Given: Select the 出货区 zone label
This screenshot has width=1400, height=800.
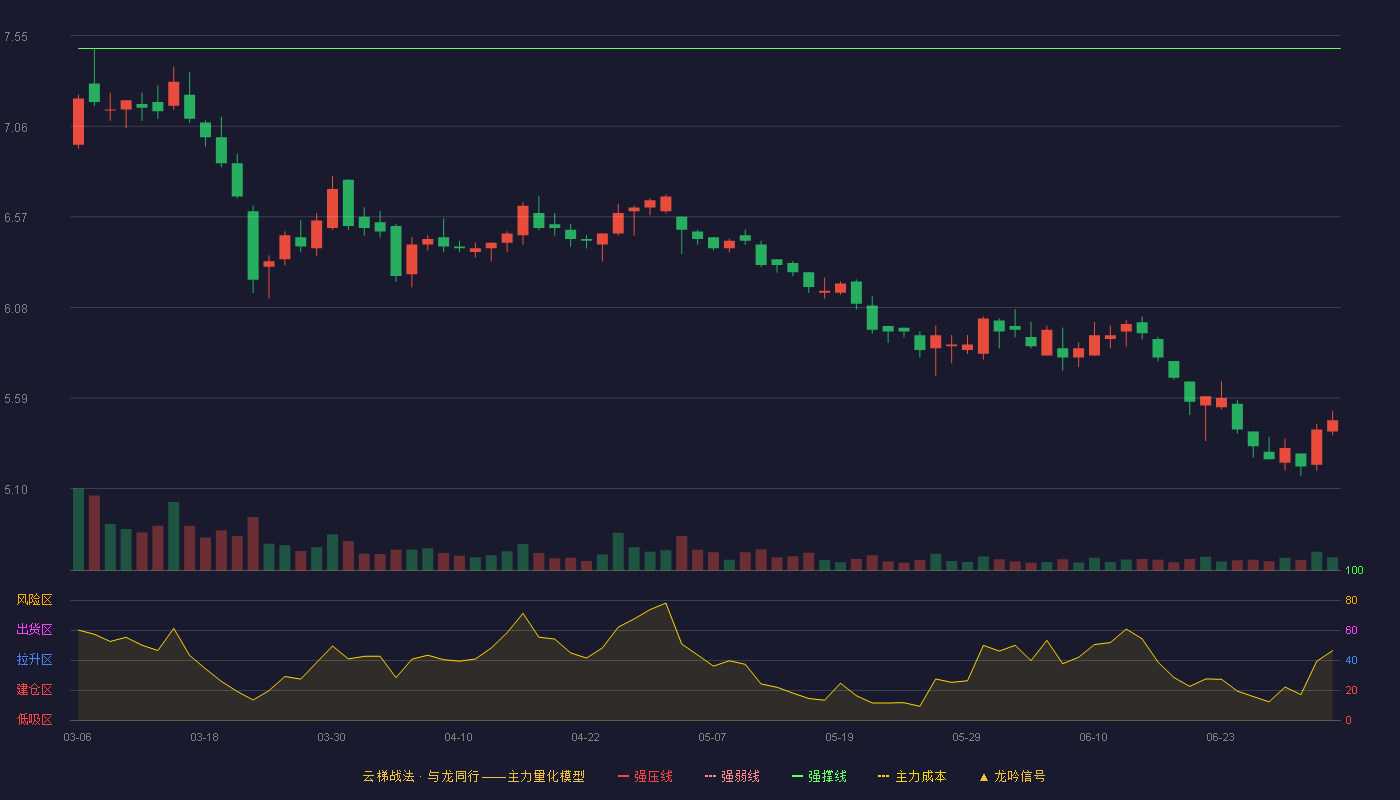Looking at the screenshot, I should 34,630.
